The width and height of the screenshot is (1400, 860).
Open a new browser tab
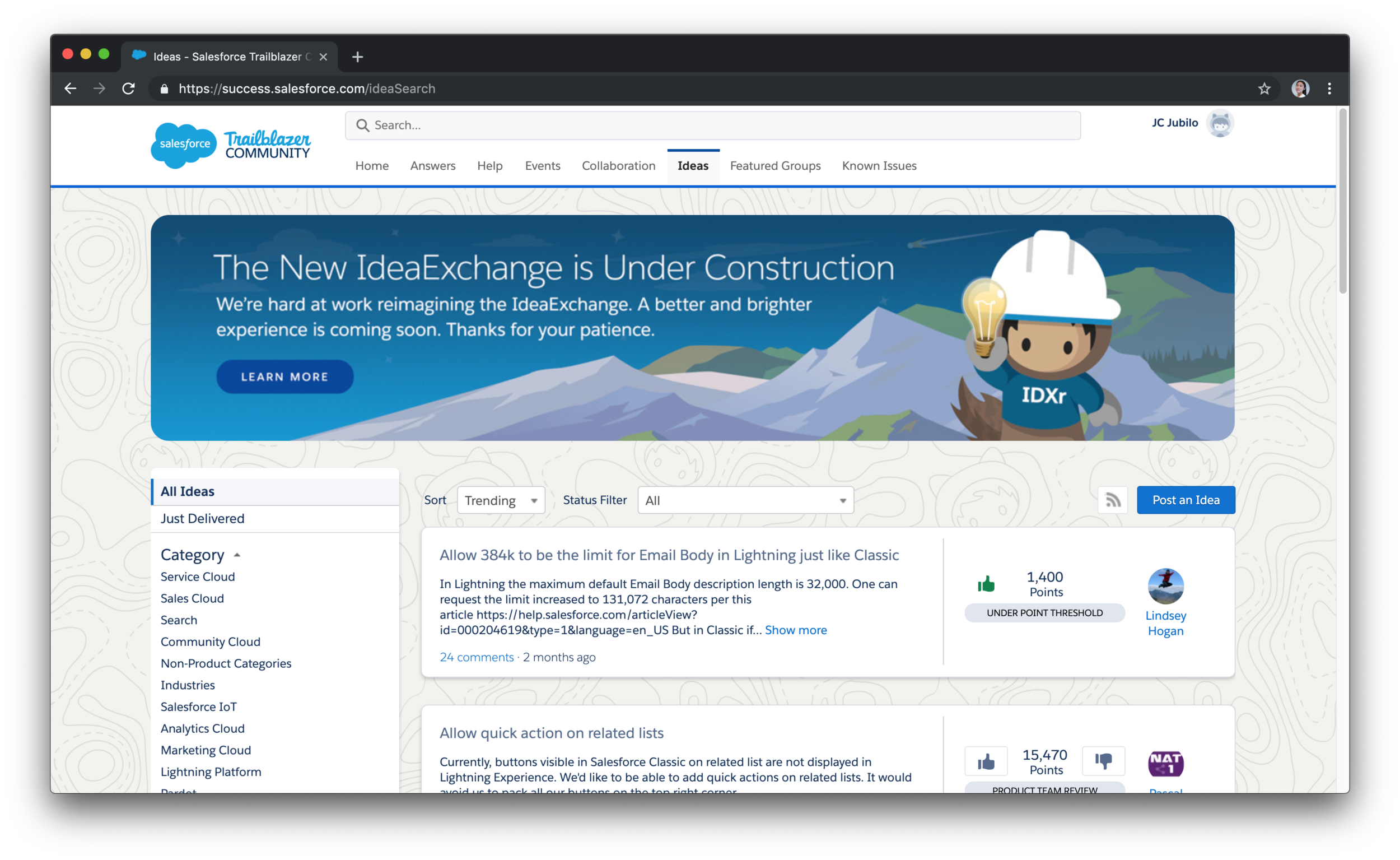pos(357,57)
